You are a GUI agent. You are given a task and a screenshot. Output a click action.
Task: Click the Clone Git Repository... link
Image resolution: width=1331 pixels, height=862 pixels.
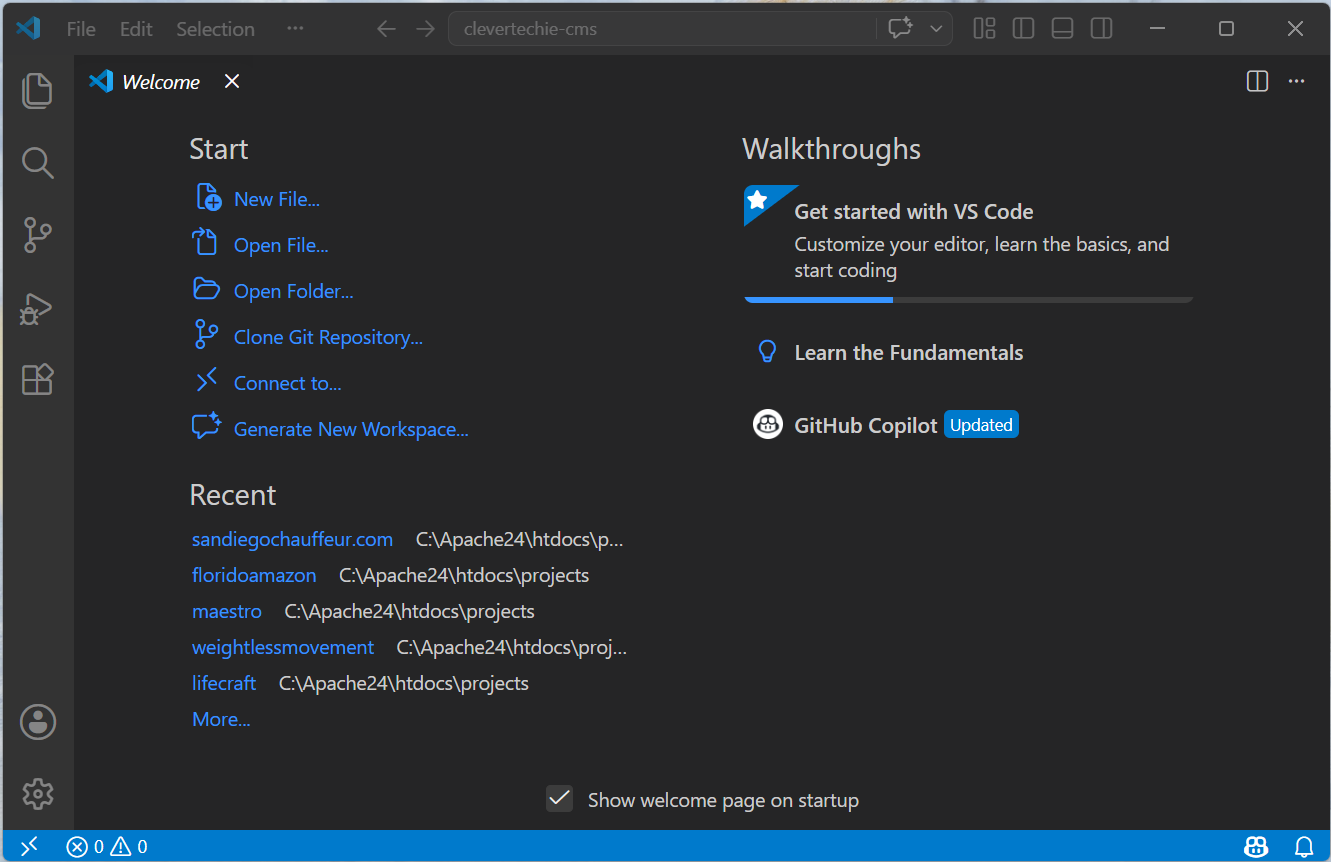[328, 337]
